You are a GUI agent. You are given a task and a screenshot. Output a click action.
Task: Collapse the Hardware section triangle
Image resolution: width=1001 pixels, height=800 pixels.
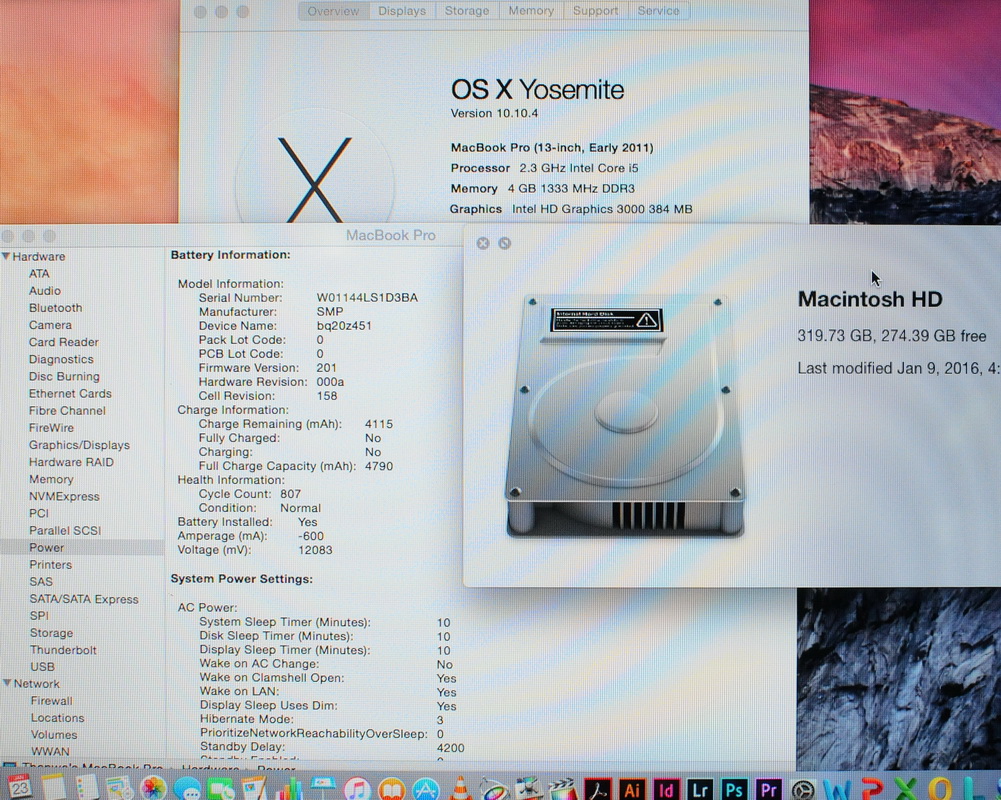tap(6, 256)
